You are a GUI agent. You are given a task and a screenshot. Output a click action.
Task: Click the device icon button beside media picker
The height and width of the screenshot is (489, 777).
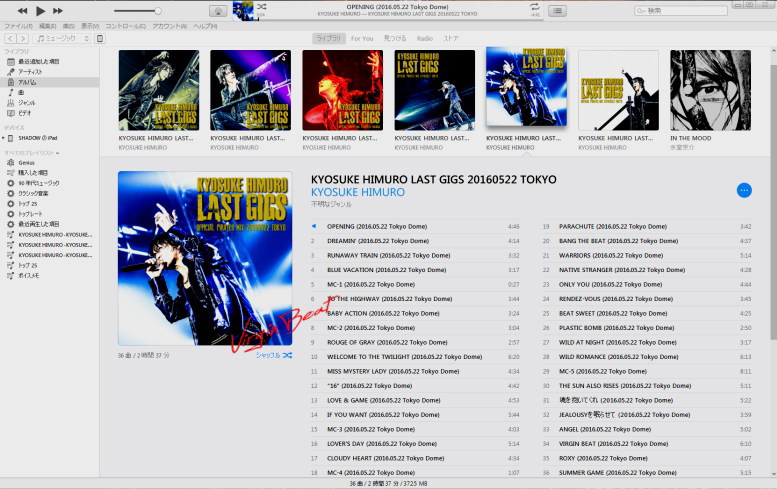click(100, 39)
